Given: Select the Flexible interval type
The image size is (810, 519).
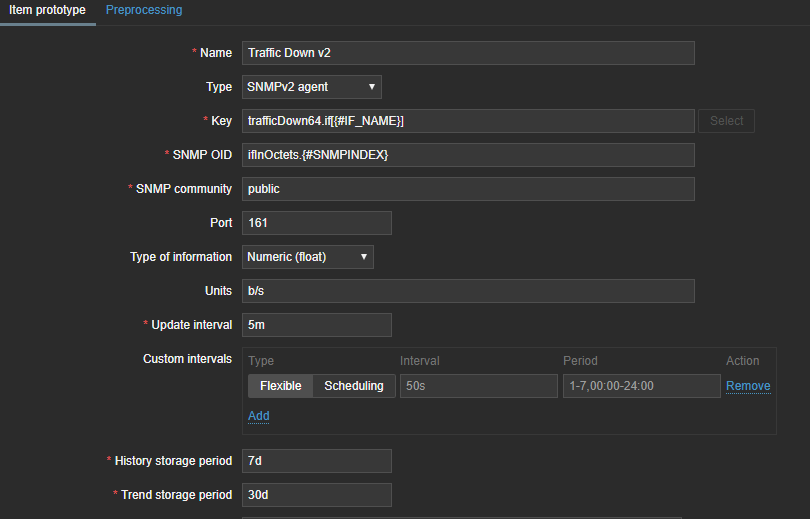Looking at the screenshot, I should click(281, 386).
